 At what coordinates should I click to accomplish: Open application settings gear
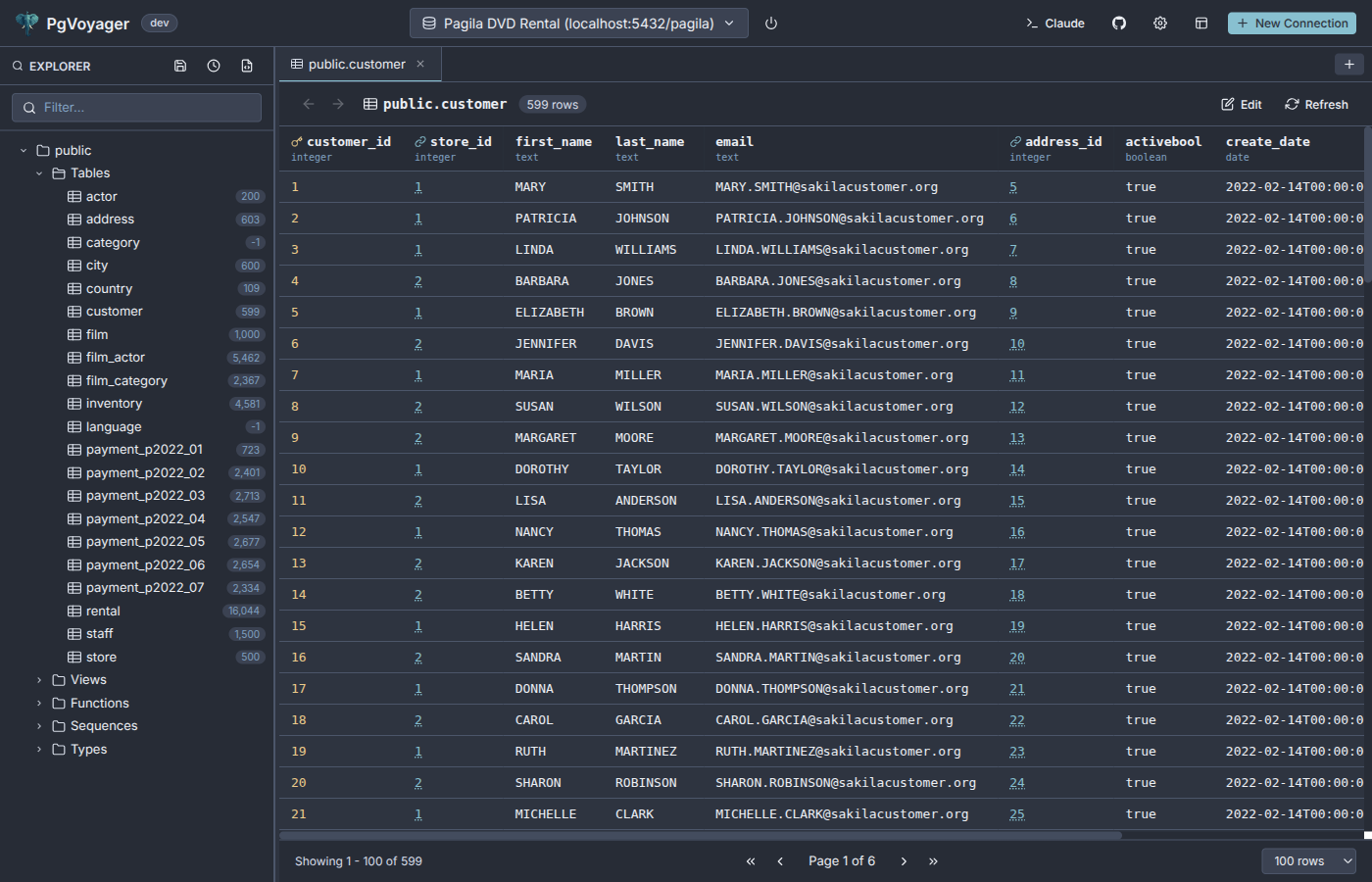click(x=1160, y=23)
